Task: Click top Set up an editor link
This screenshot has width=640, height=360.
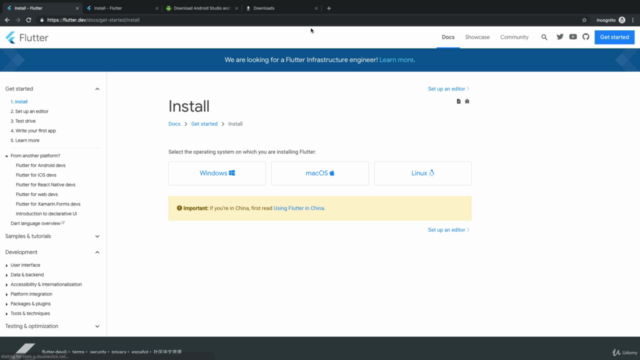Action: pos(448,89)
